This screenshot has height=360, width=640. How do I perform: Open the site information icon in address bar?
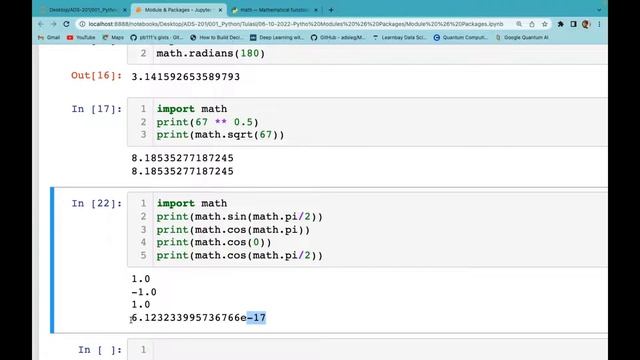coord(82,24)
